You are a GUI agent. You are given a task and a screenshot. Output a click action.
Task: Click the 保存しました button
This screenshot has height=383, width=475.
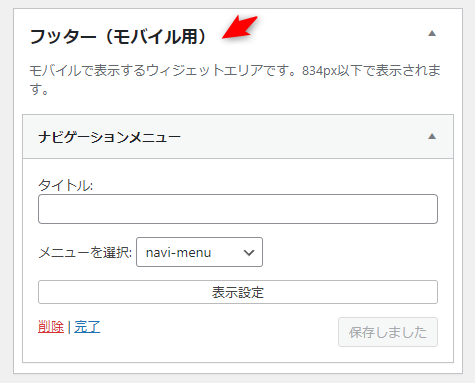tap(388, 332)
